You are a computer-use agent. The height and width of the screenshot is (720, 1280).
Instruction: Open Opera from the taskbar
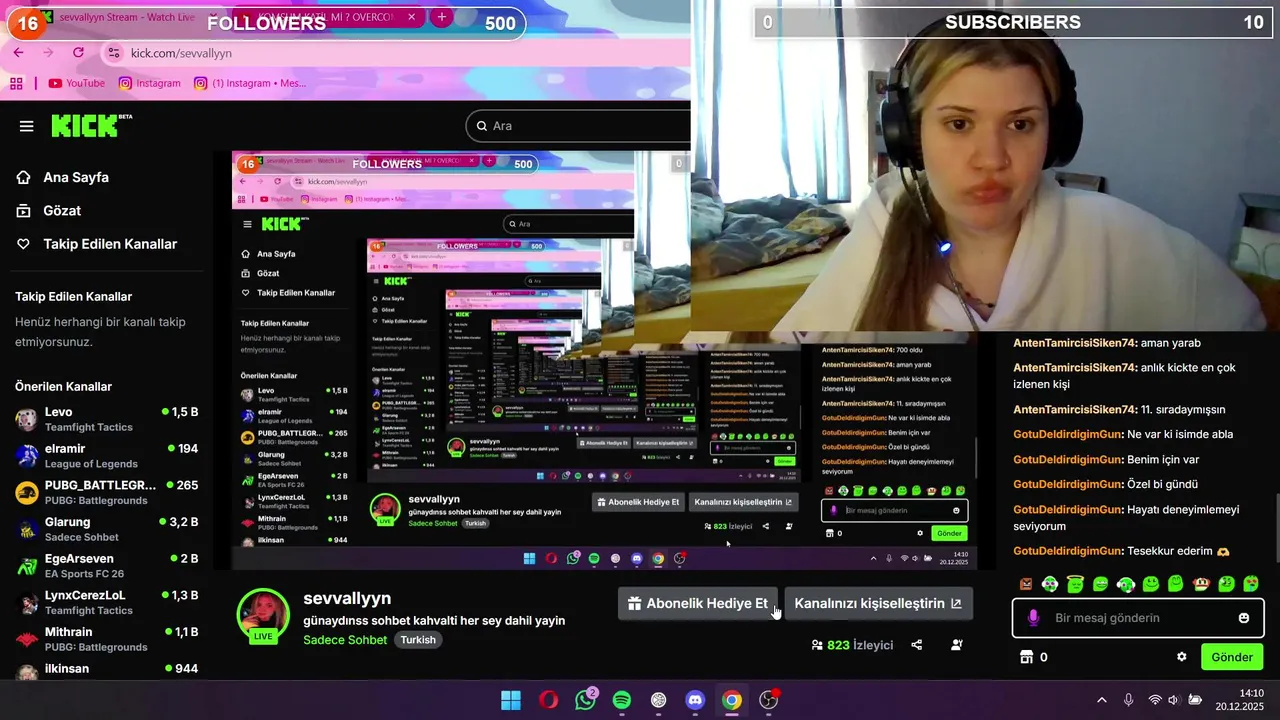548,700
